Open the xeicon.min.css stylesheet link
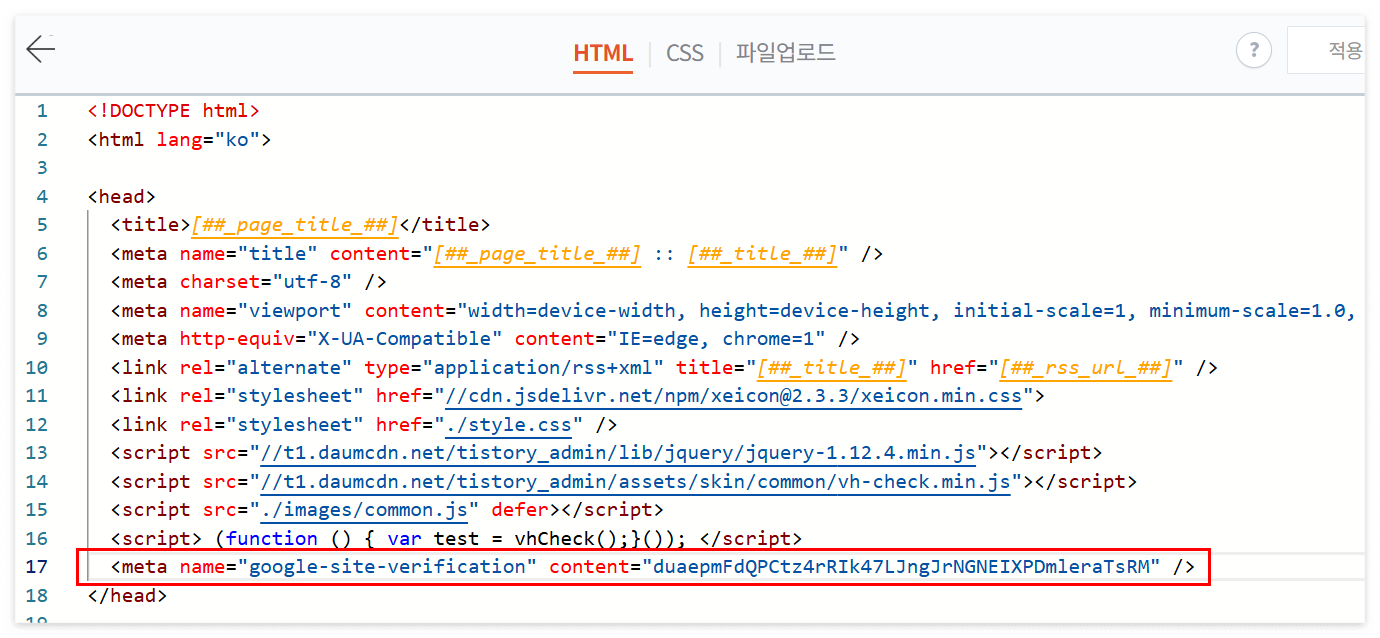The width and height of the screenshot is (1380, 638). pyautogui.click(x=742, y=395)
